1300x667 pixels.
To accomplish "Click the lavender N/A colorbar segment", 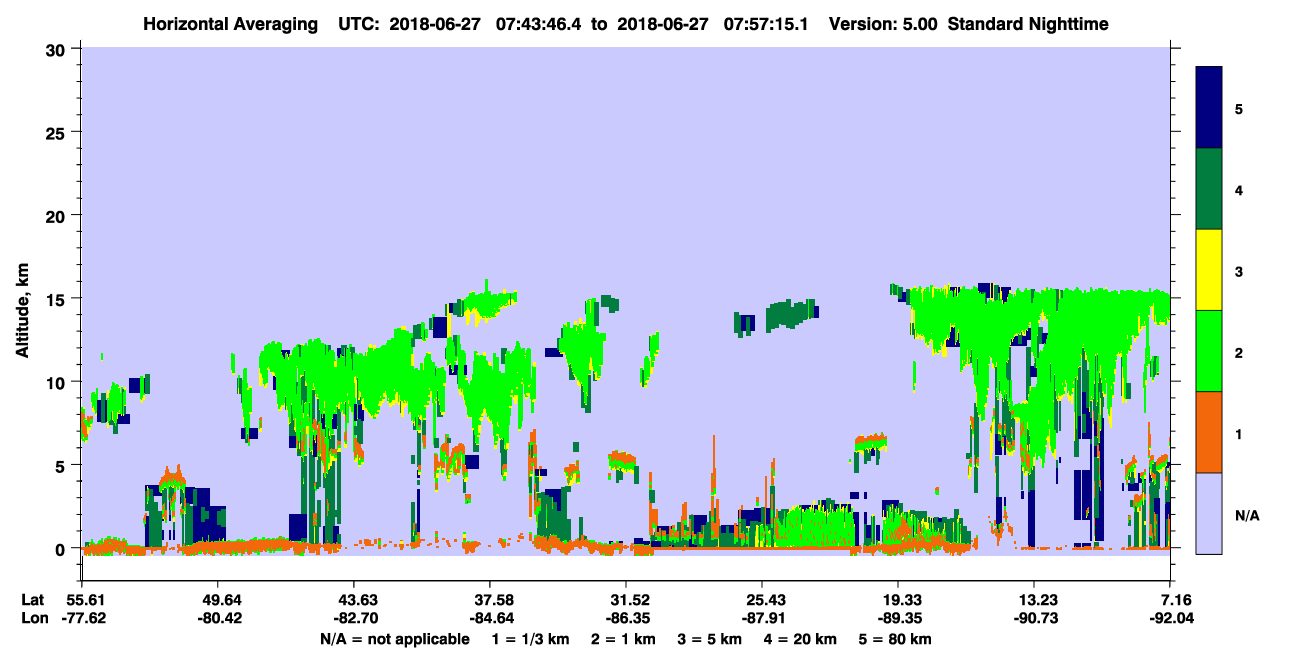I will [1209, 513].
